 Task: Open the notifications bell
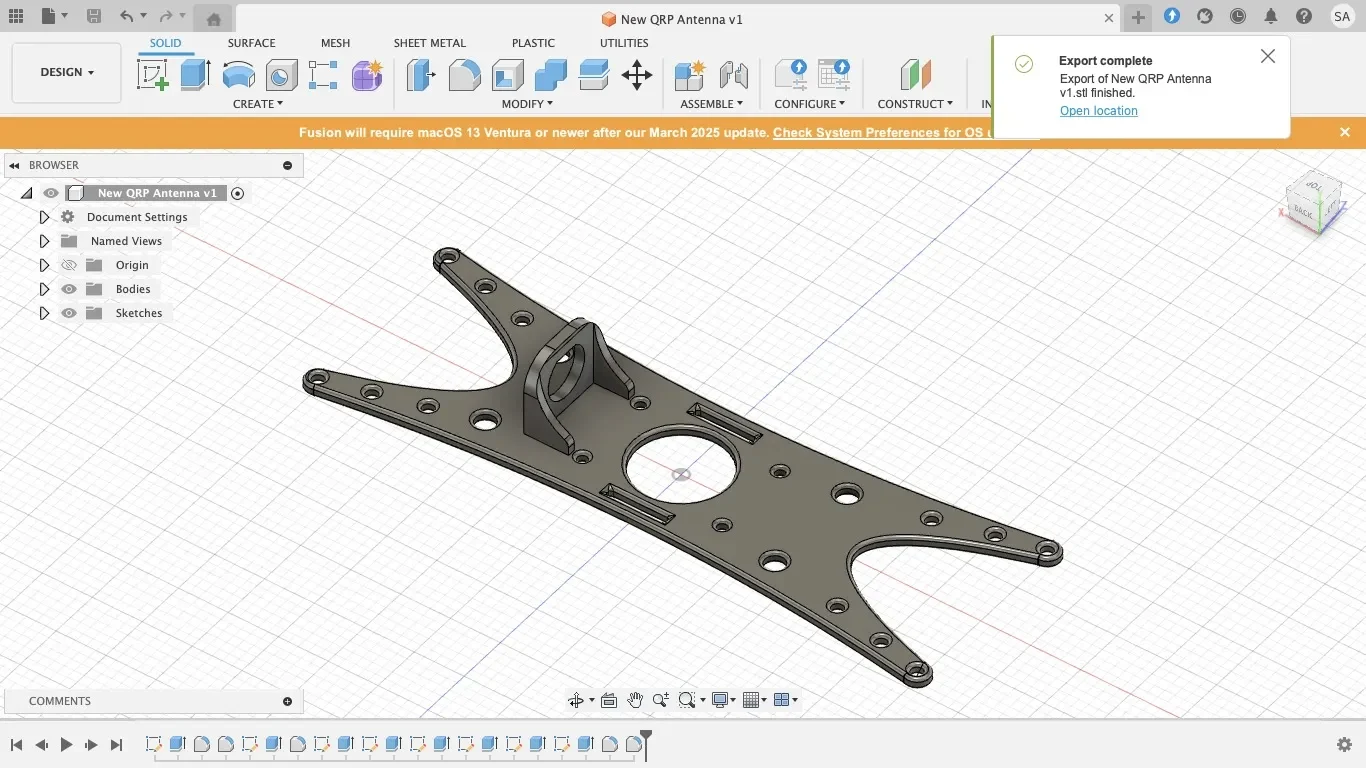1271,16
